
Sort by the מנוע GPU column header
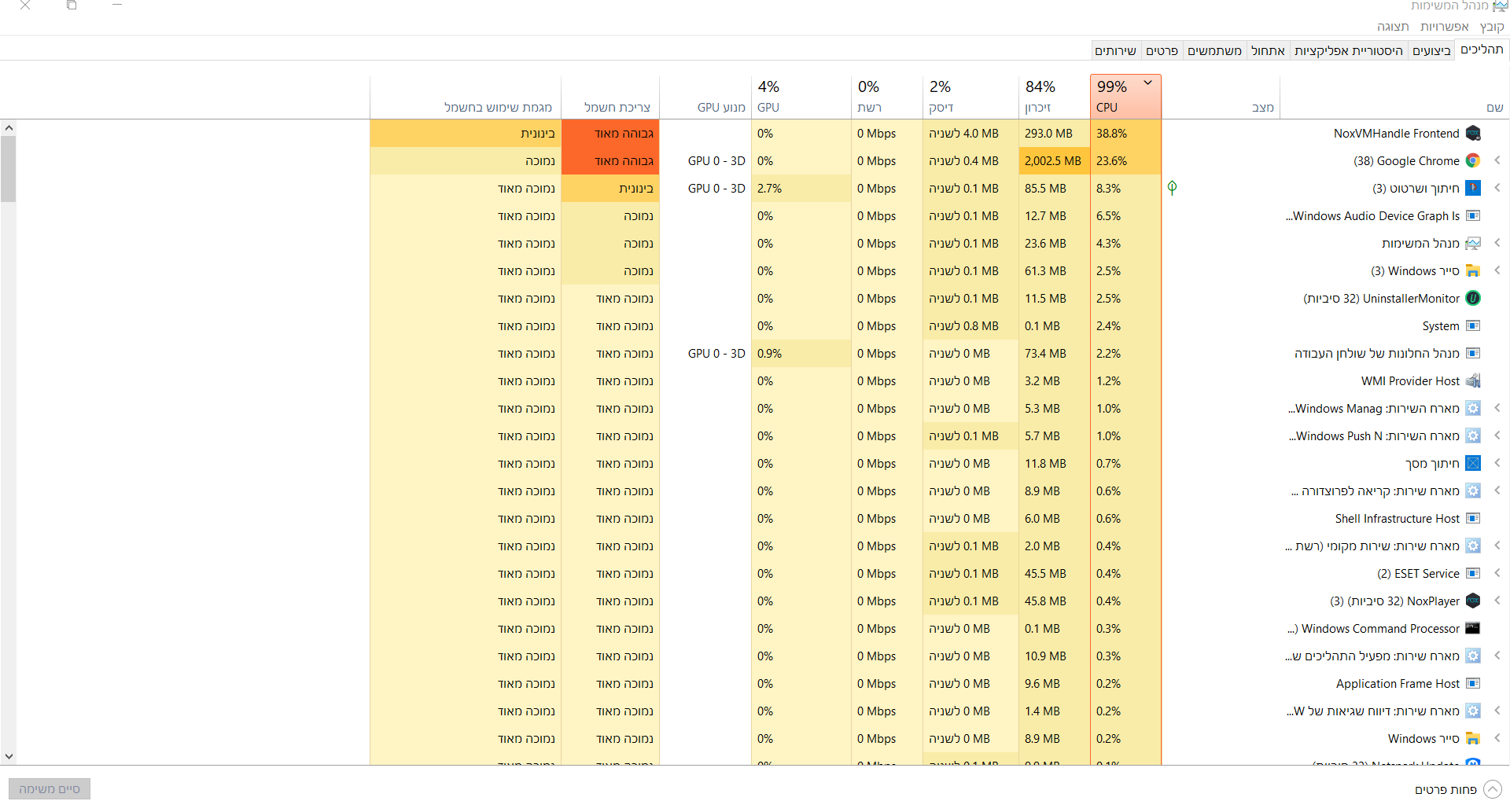pos(705,97)
